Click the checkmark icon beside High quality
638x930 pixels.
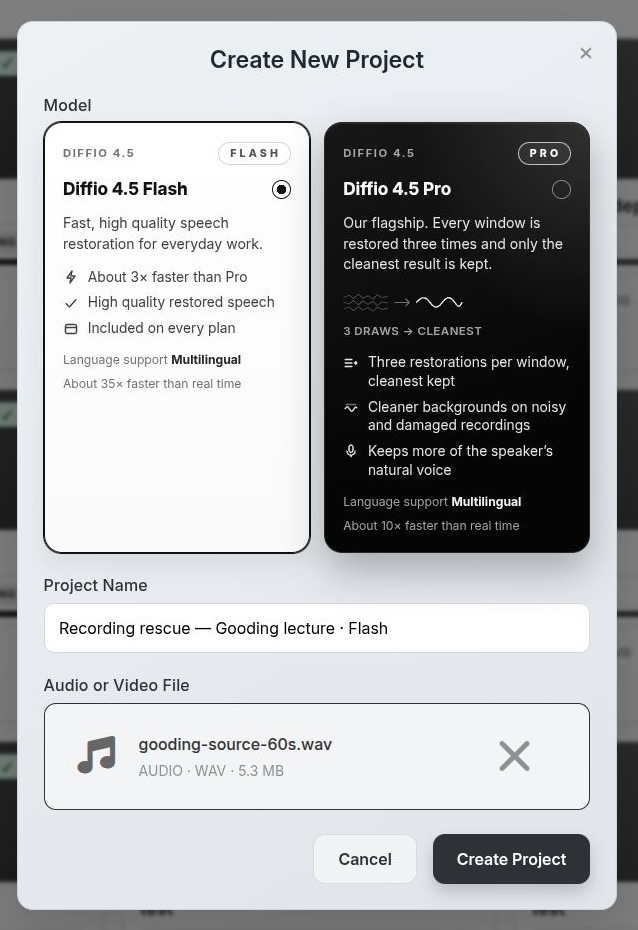pos(71,303)
